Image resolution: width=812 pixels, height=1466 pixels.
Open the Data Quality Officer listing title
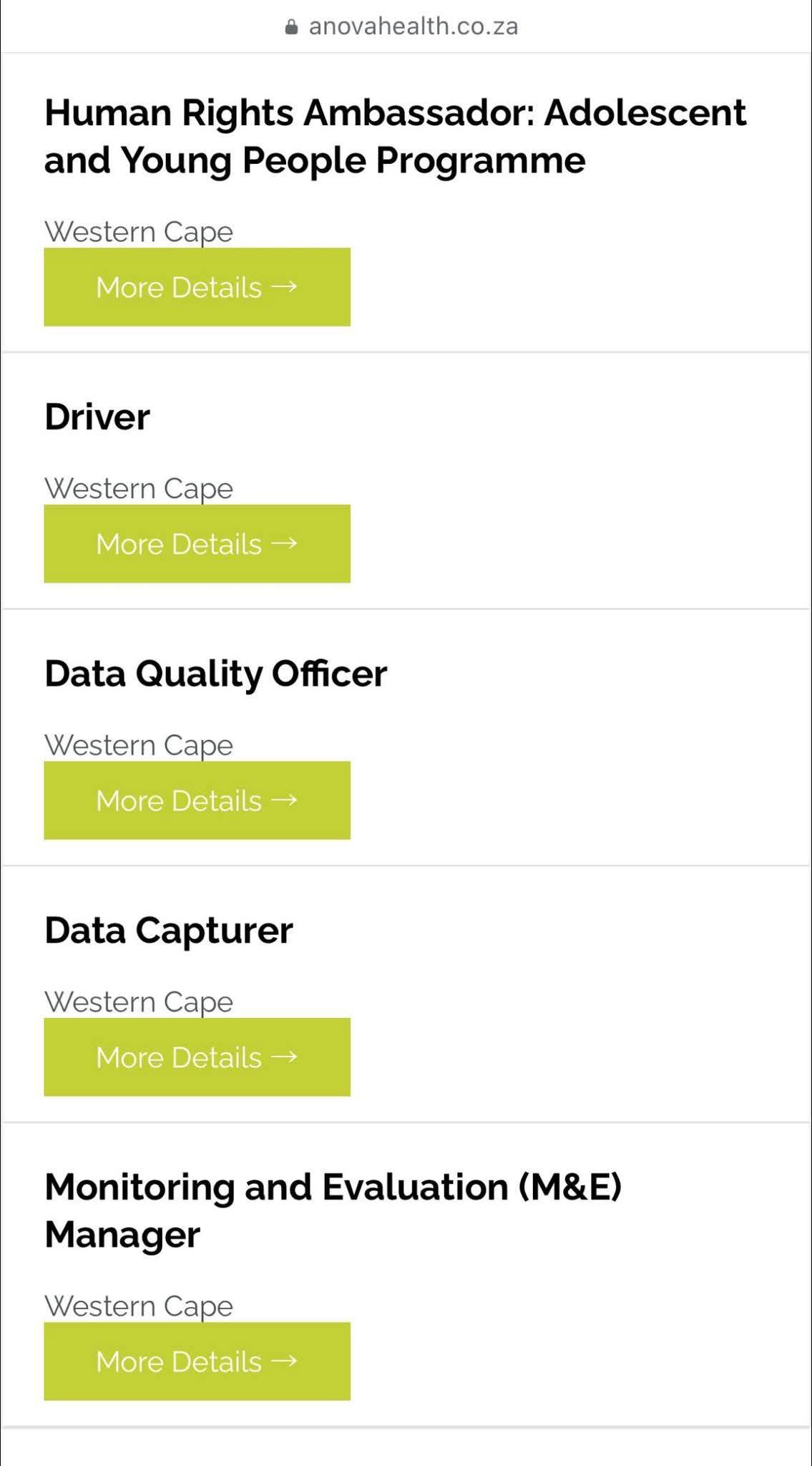(215, 674)
